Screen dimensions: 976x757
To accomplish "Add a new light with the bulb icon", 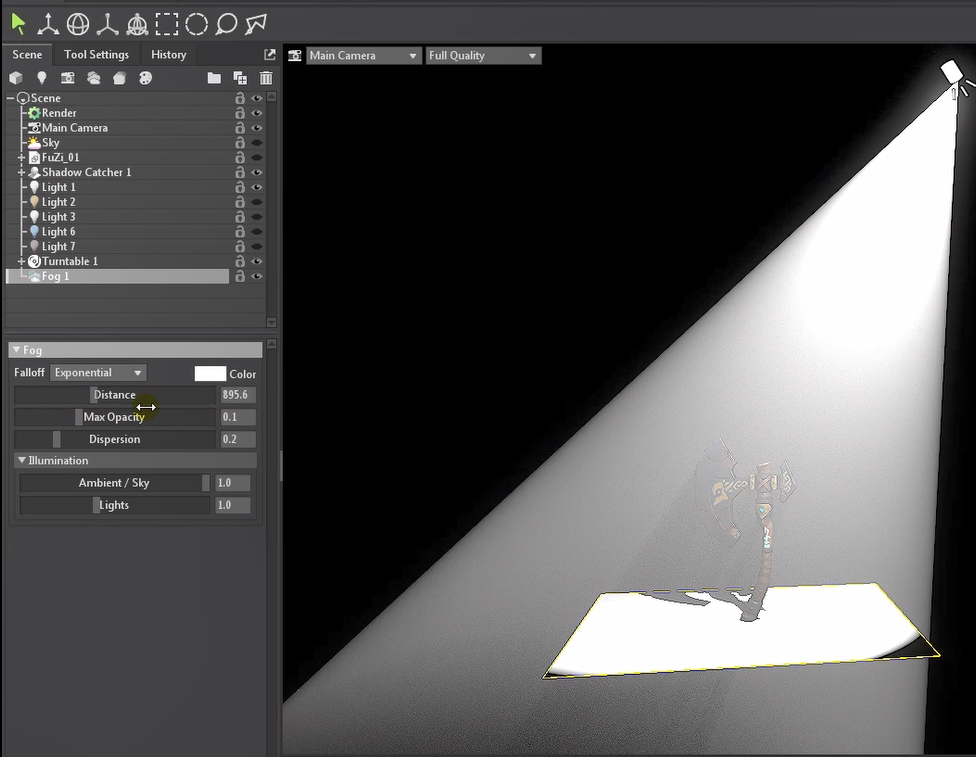I will (42, 78).
